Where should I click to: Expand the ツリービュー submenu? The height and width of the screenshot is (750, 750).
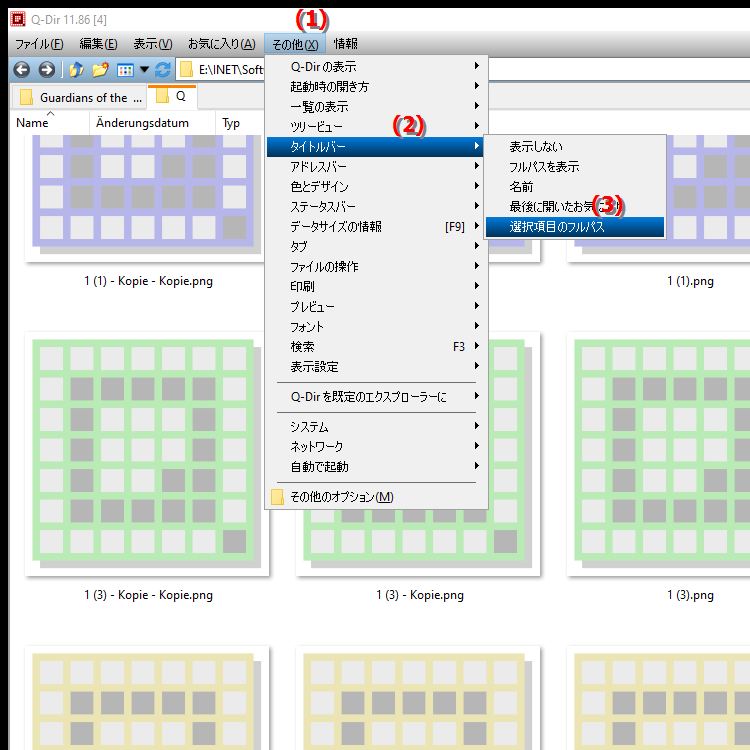(376, 127)
